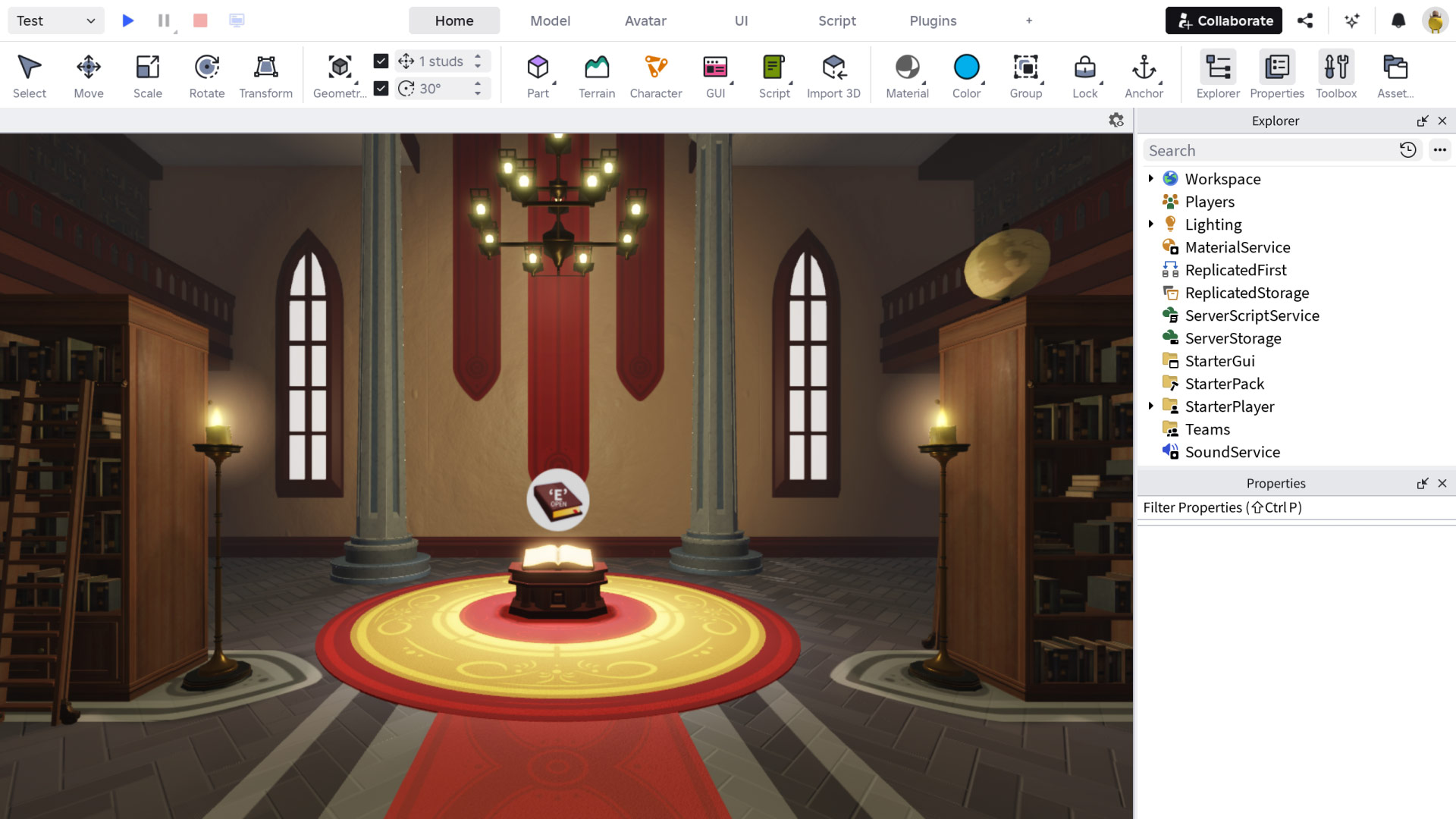Expand the Workspace tree node

click(x=1151, y=179)
